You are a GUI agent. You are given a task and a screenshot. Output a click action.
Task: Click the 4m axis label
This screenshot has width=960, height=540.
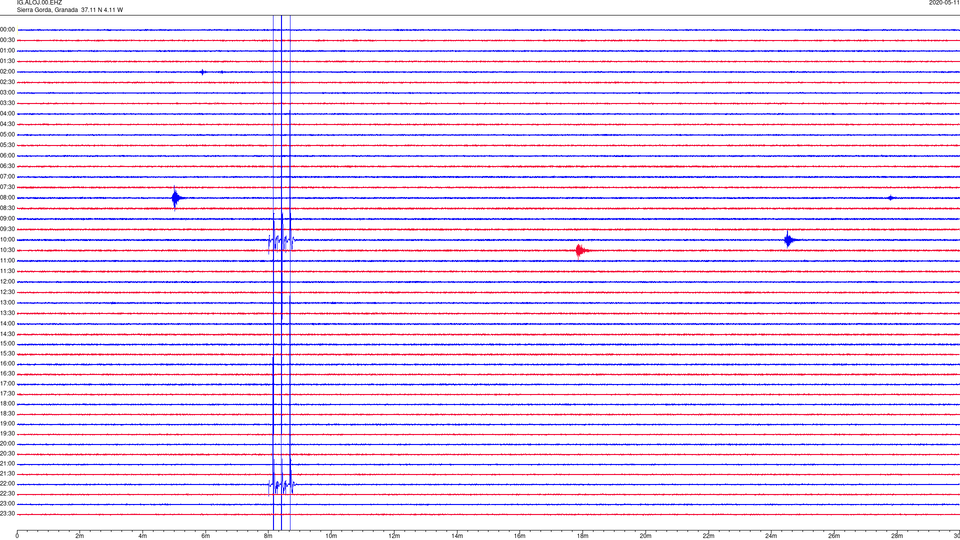click(143, 536)
